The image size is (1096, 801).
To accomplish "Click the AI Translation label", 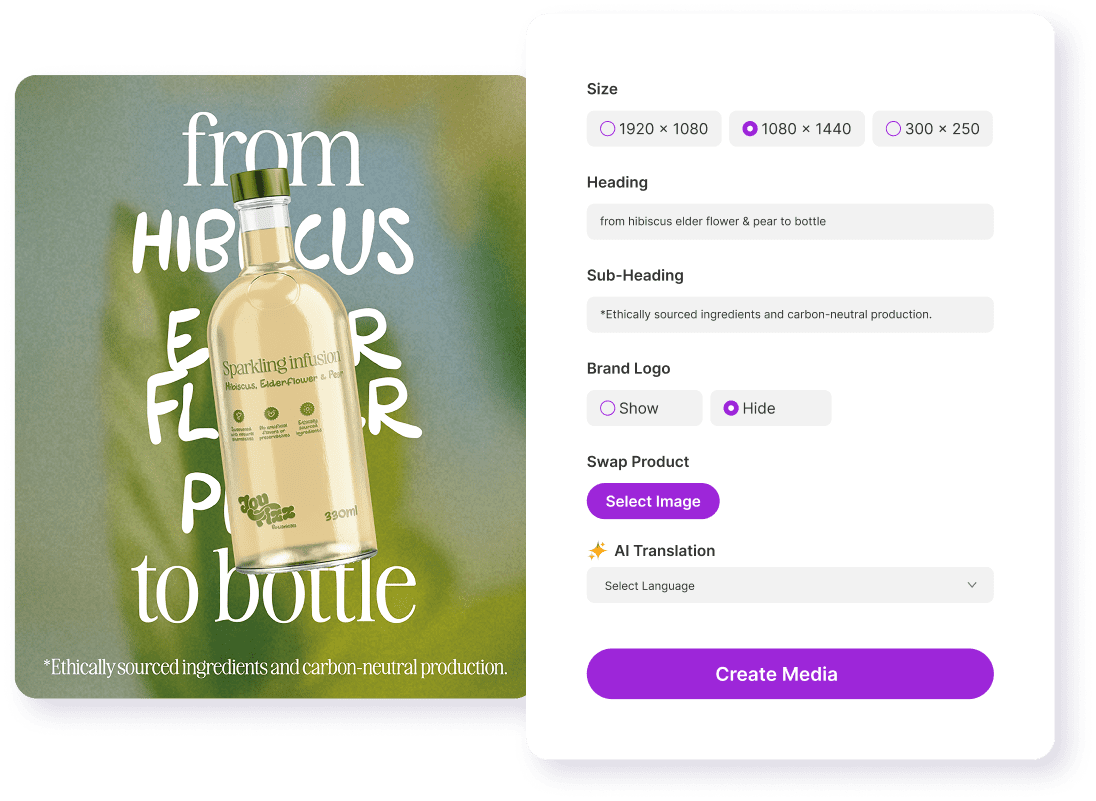I will point(664,551).
